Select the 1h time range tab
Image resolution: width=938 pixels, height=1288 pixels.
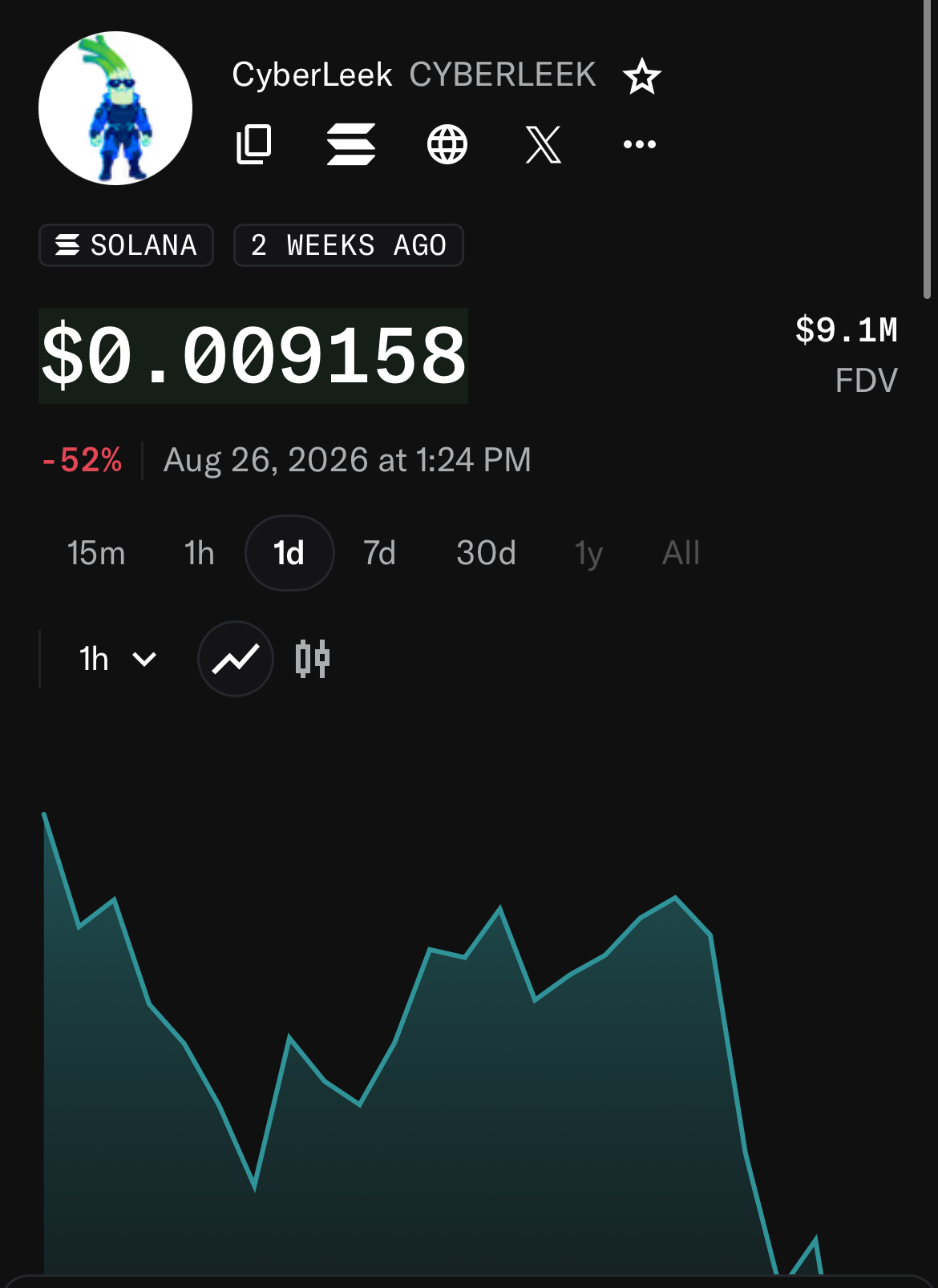click(x=200, y=553)
